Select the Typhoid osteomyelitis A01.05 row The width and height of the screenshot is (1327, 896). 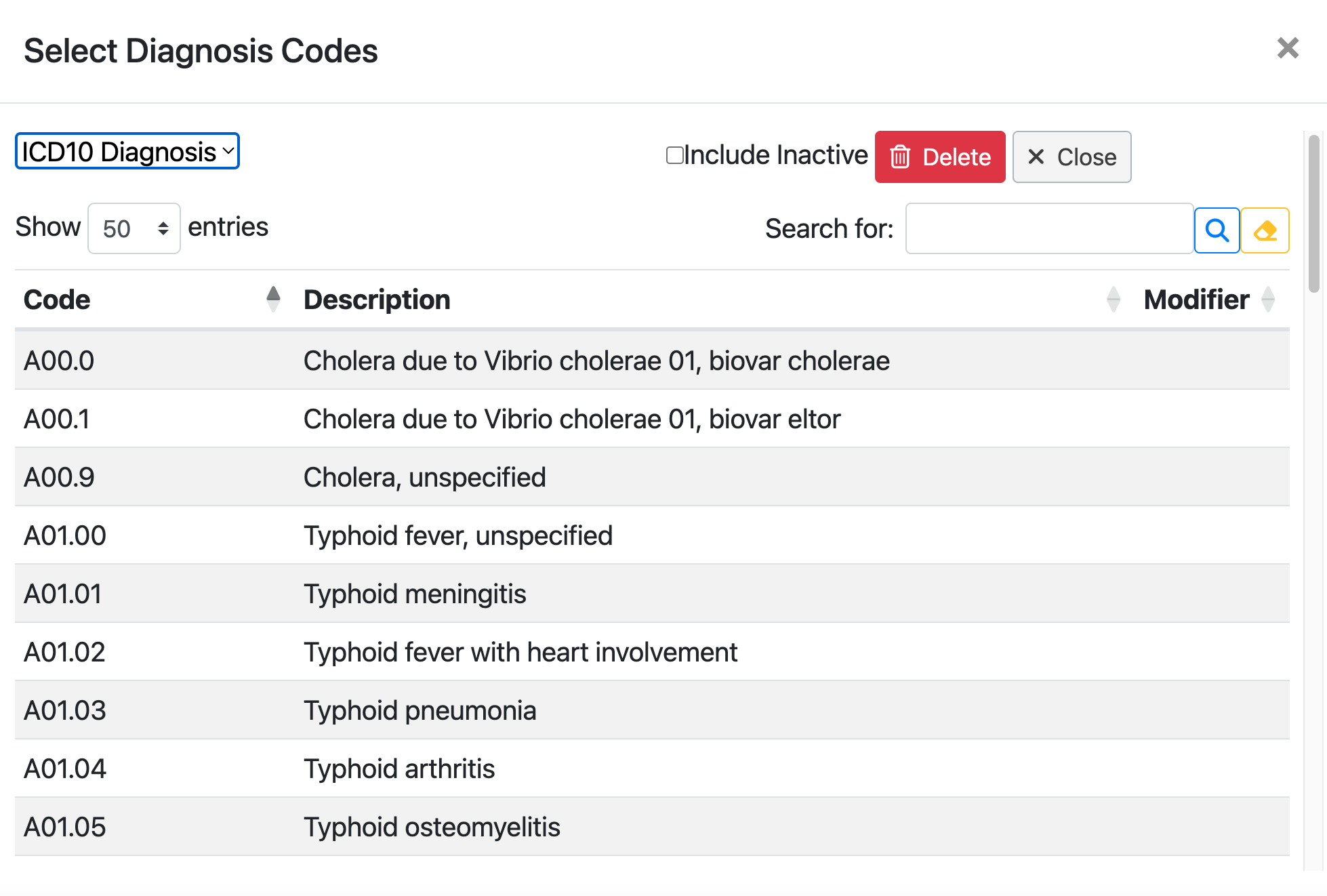432,827
